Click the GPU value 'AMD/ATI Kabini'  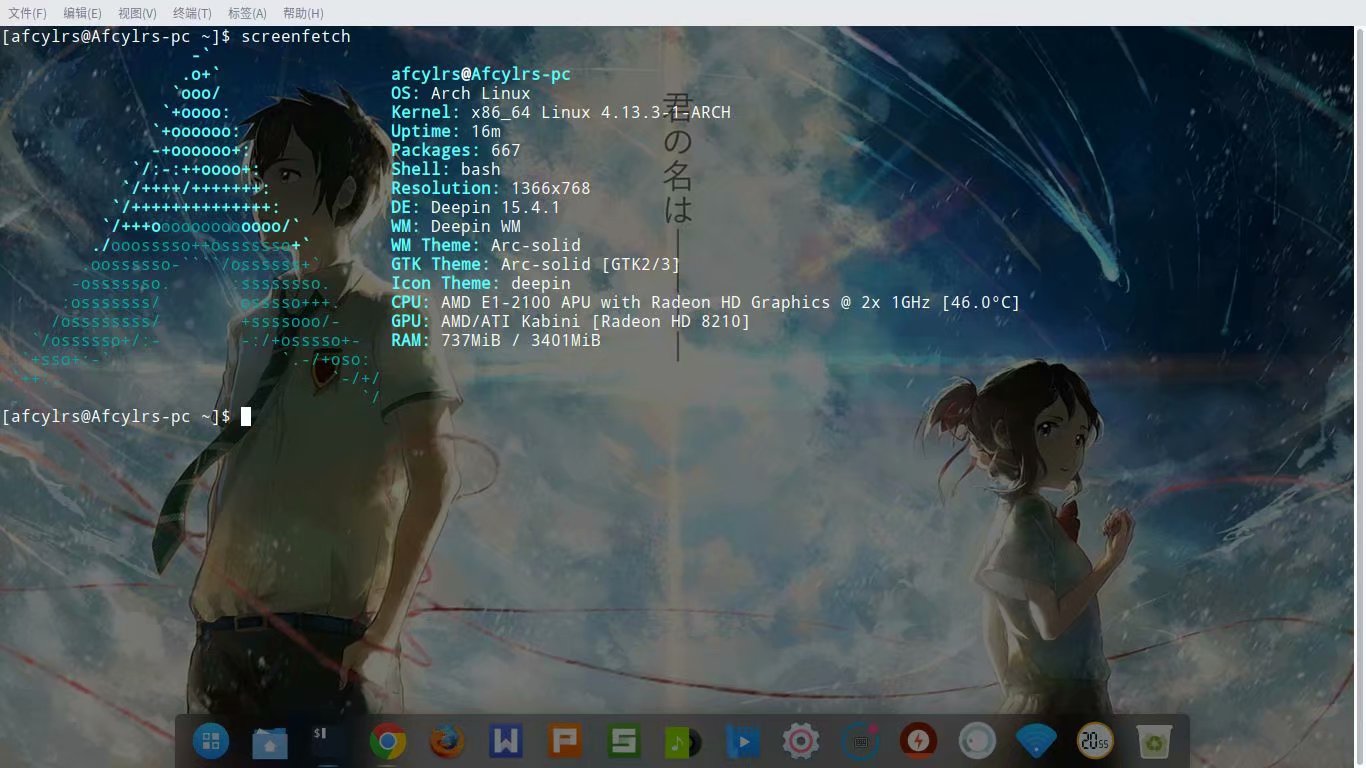point(511,321)
